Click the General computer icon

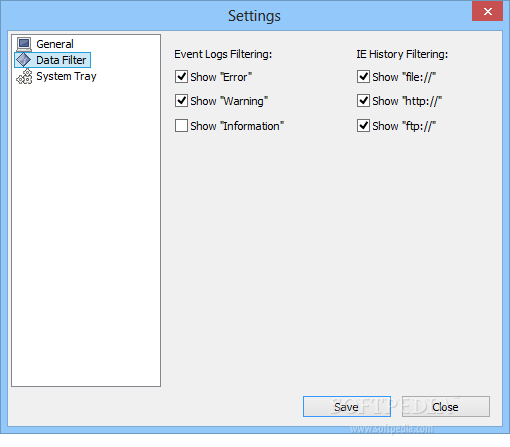click(x=24, y=44)
